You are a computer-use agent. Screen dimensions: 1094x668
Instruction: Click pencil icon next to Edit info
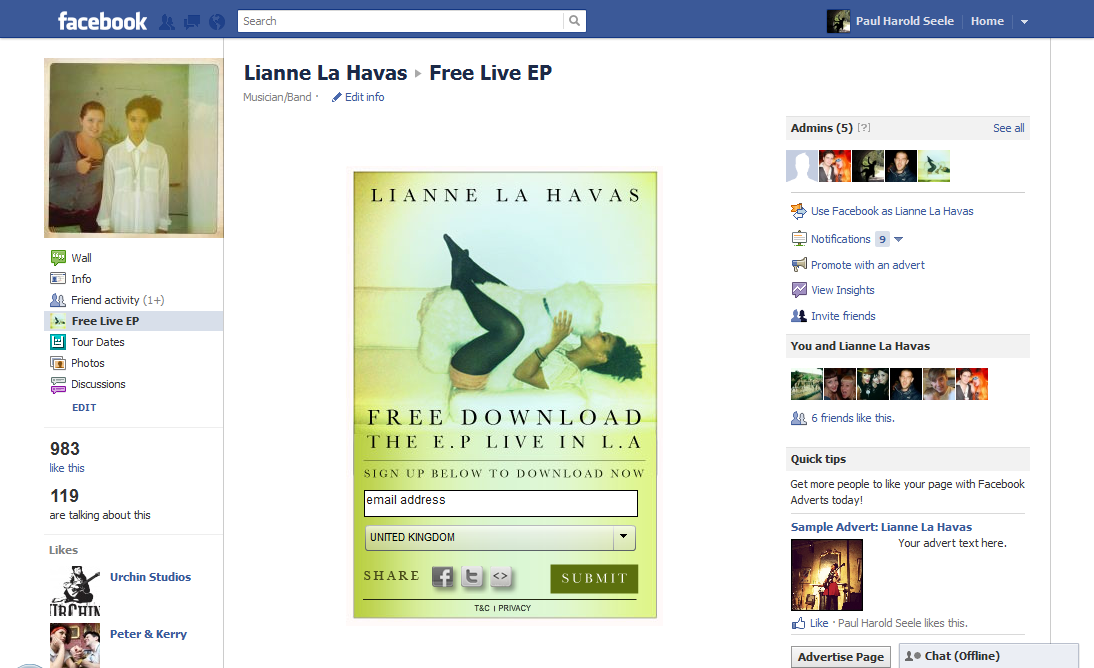(336, 98)
